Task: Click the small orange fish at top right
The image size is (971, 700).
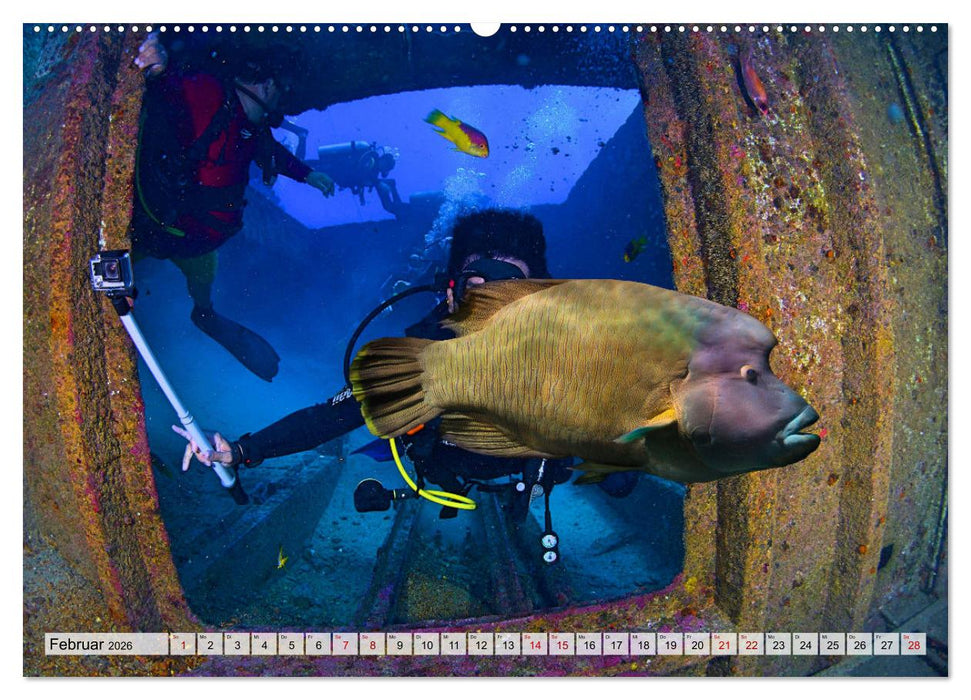Action: [753, 85]
